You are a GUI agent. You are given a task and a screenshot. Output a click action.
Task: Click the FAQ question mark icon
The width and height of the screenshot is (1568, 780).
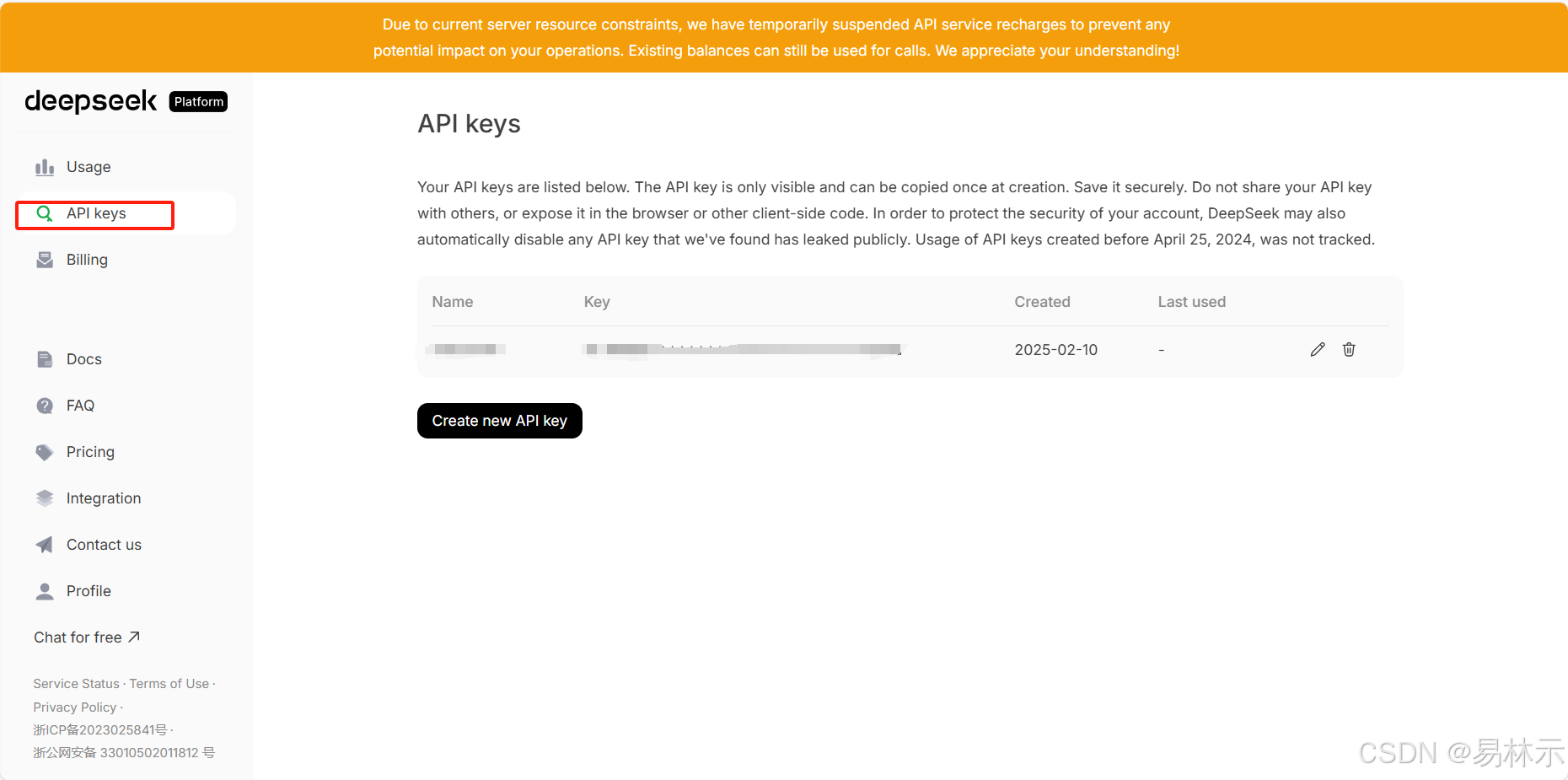[45, 406]
